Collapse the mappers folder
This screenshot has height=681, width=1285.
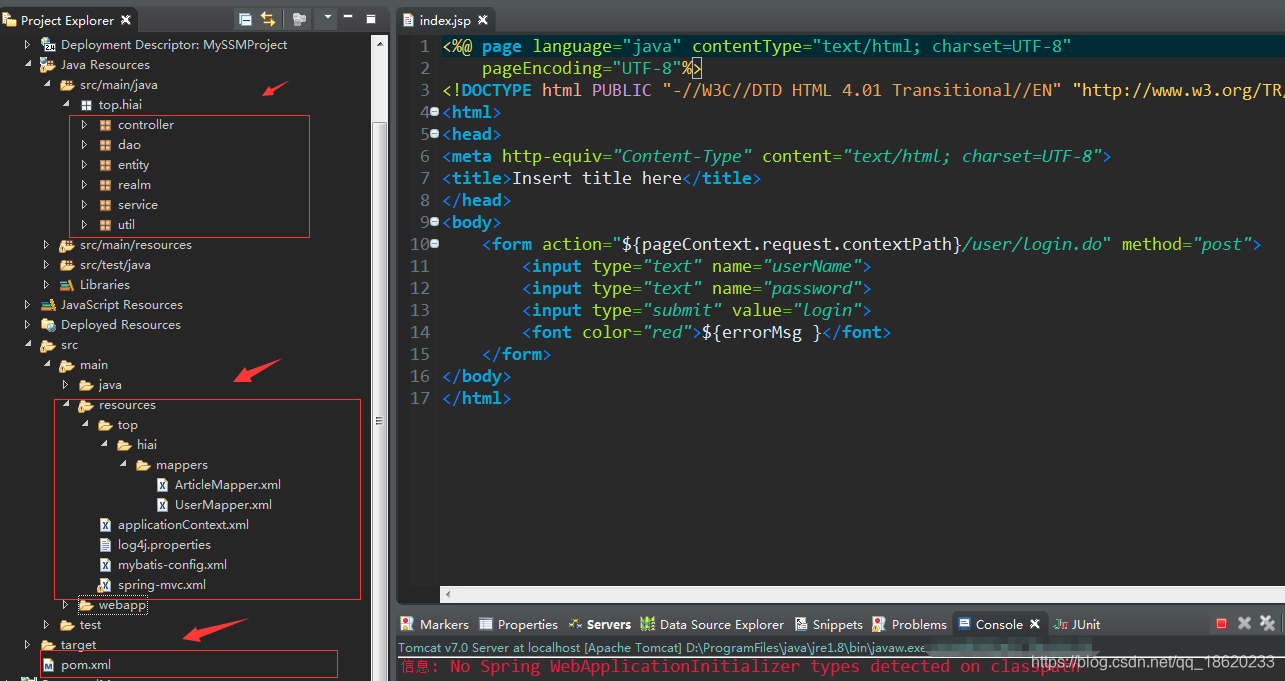tap(122, 465)
